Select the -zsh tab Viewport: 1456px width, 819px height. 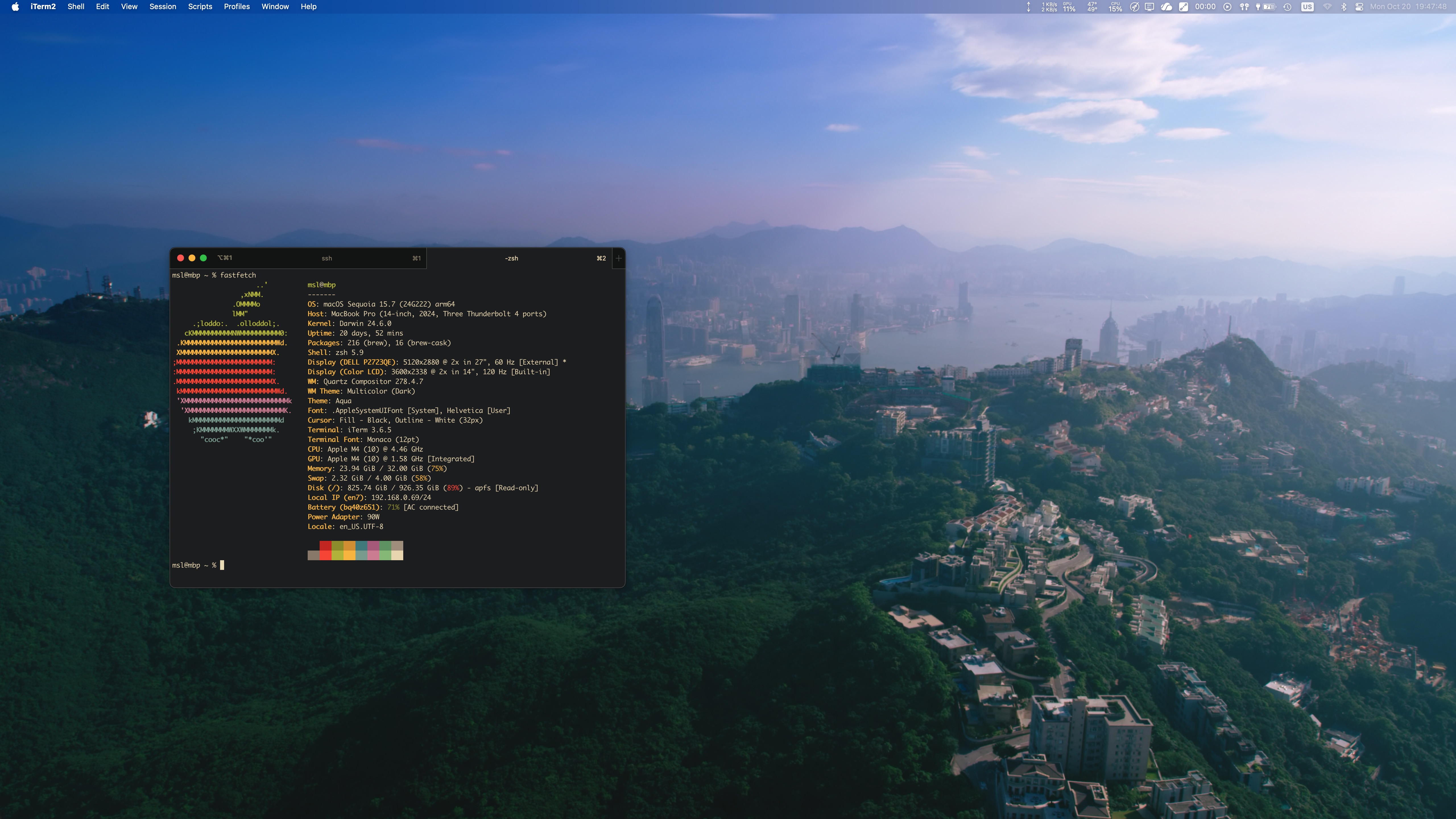tap(511, 258)
